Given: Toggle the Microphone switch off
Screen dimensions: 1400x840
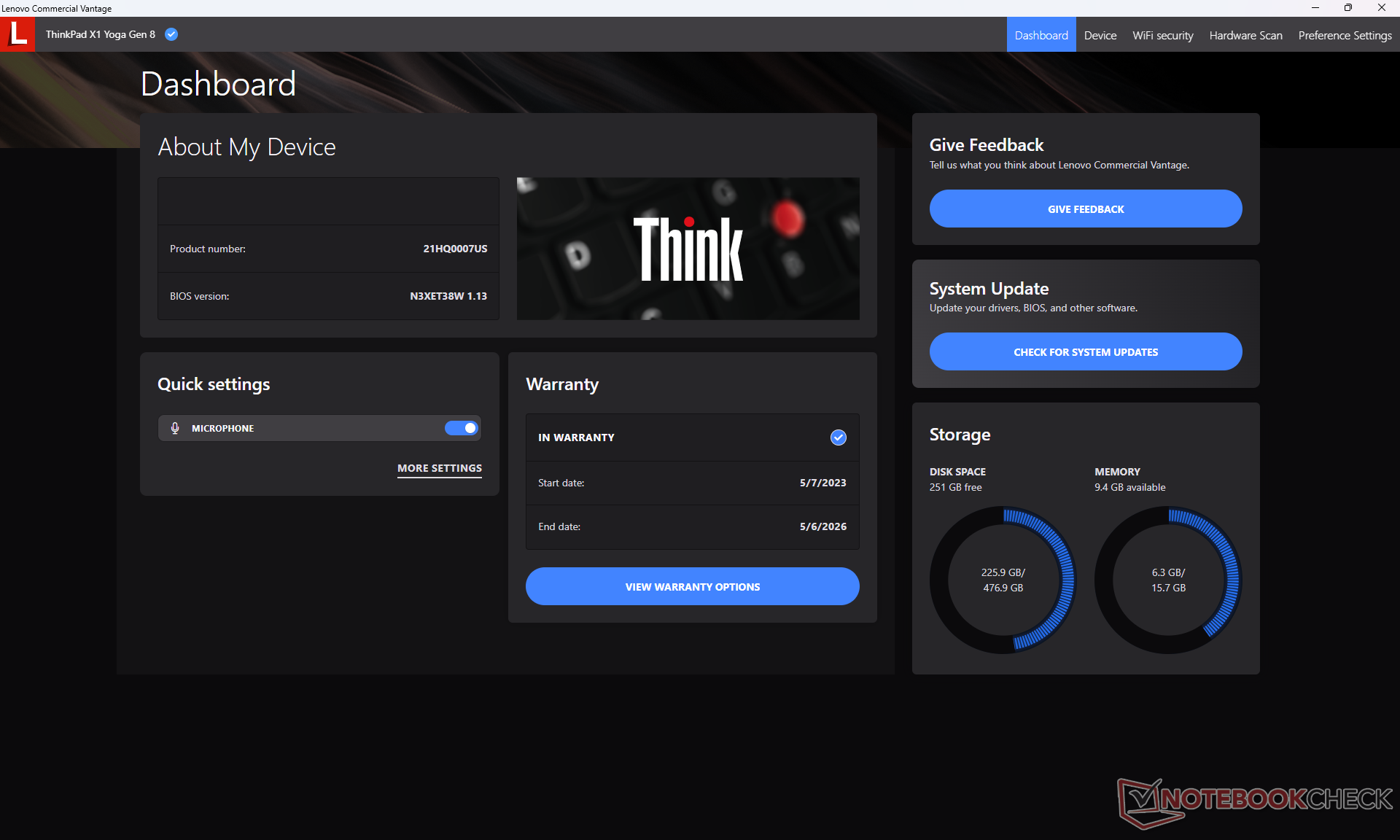Looking at the screenshot, I should coord(462,428).
